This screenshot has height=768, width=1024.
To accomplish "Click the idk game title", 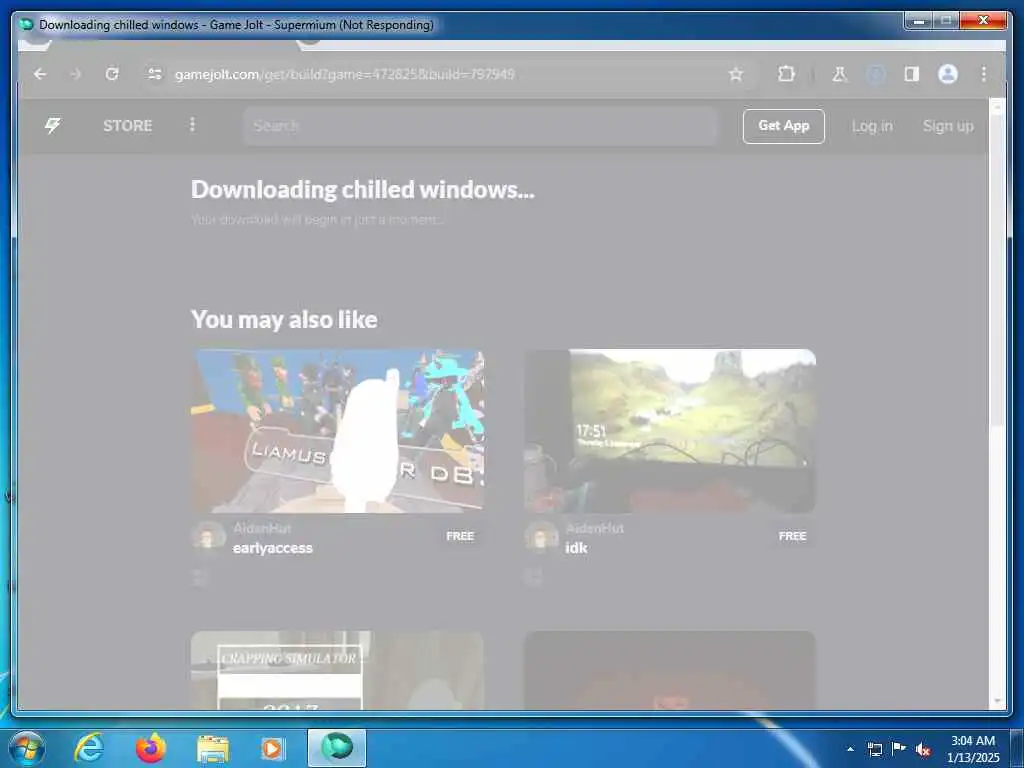I will (x=576, y=548).
